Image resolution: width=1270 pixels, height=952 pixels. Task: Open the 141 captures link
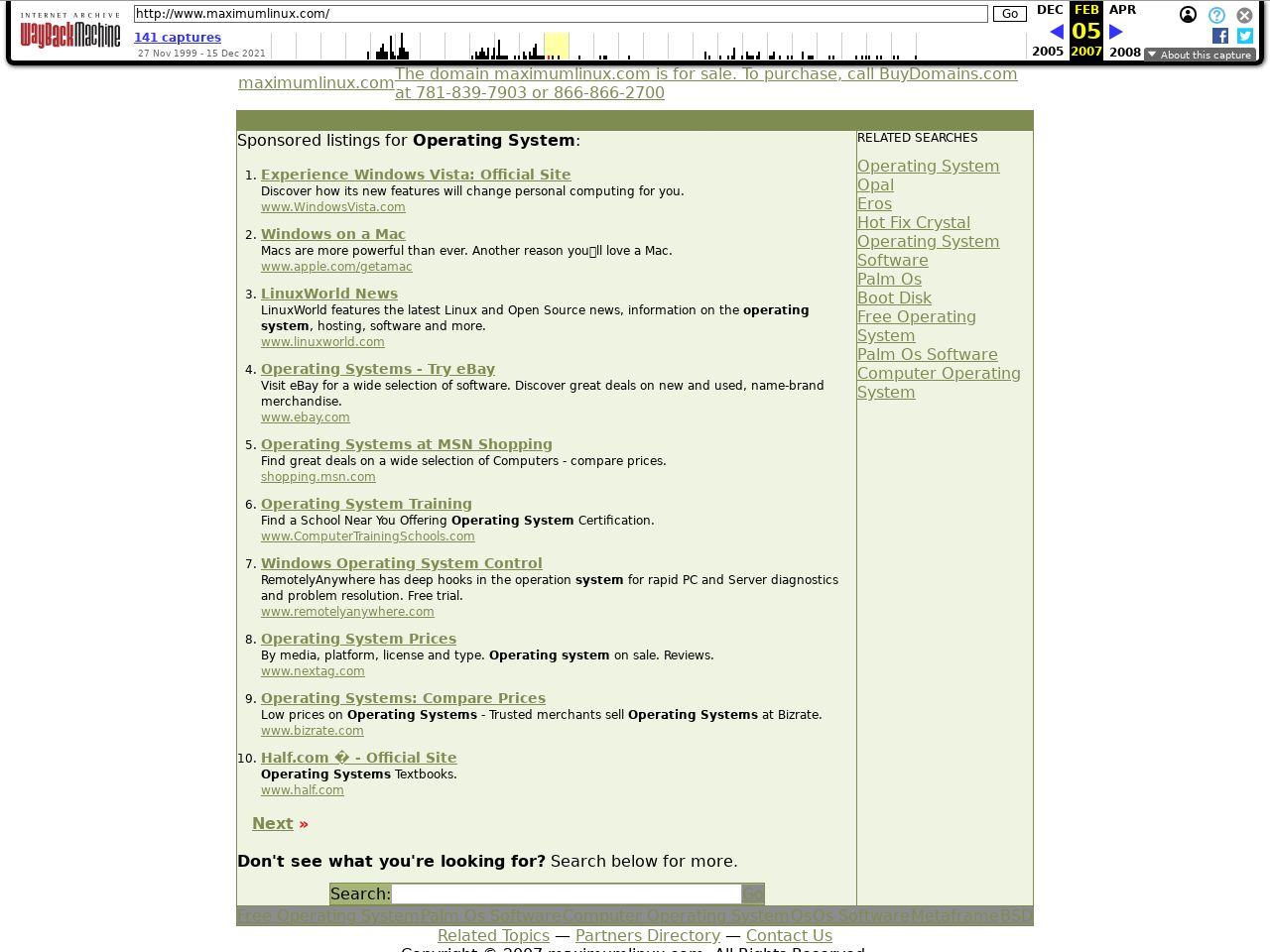[178, 37]
